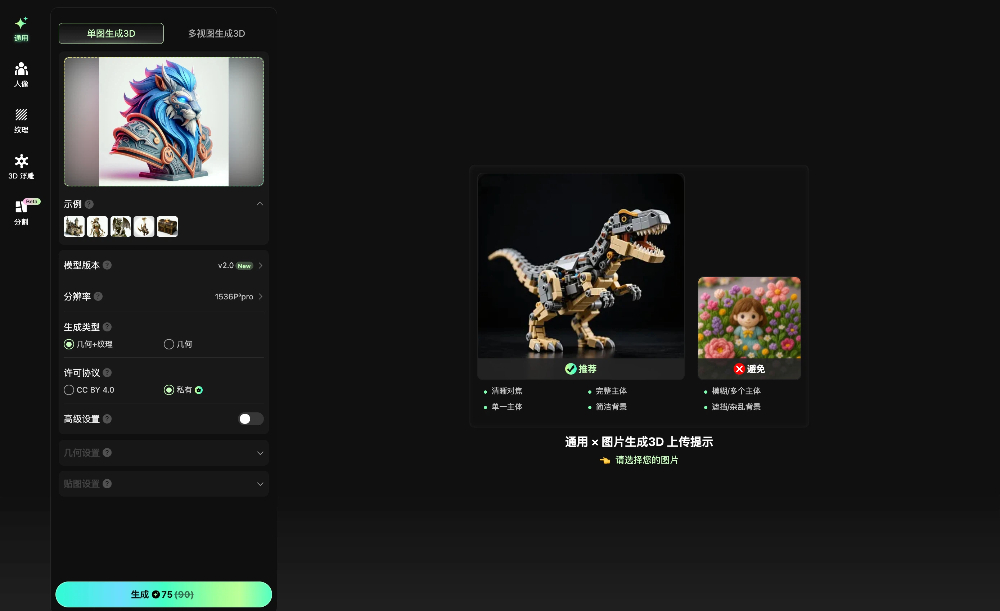The height and width of the screenshot is (611, 1000).
Task: Expand the 贴图设置 texture settings section
Action: (x=163, y=483)
